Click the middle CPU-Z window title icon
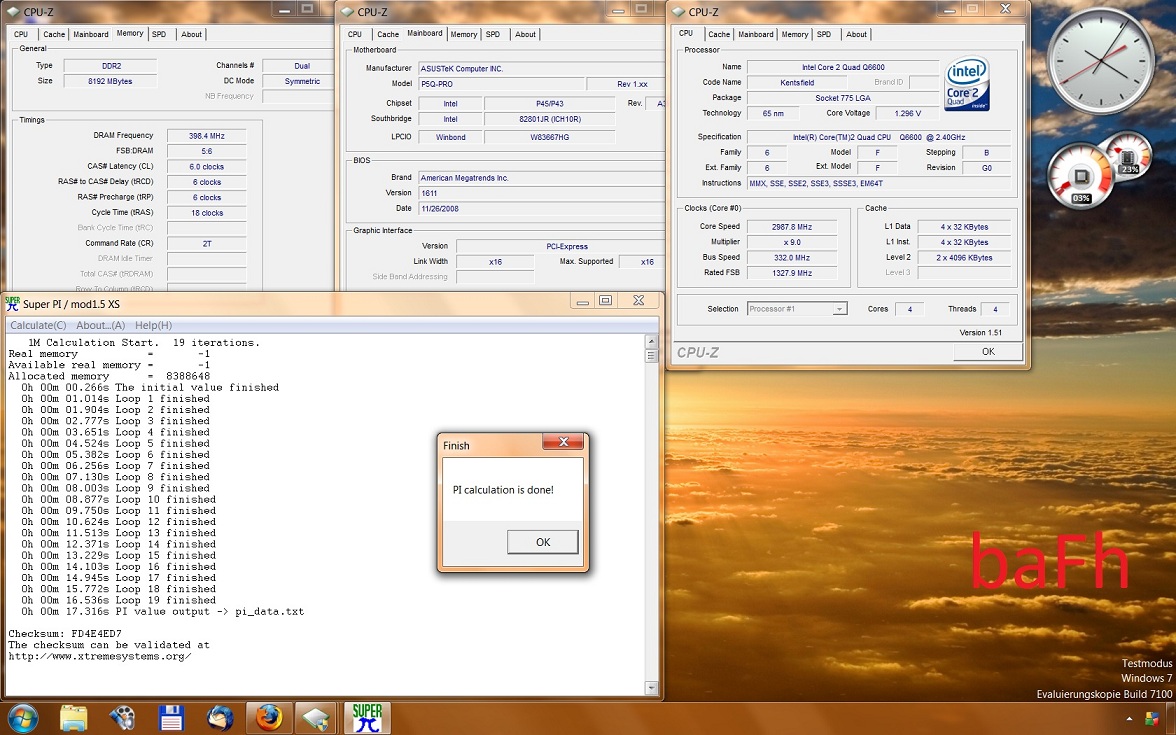 tap(346, 12)
